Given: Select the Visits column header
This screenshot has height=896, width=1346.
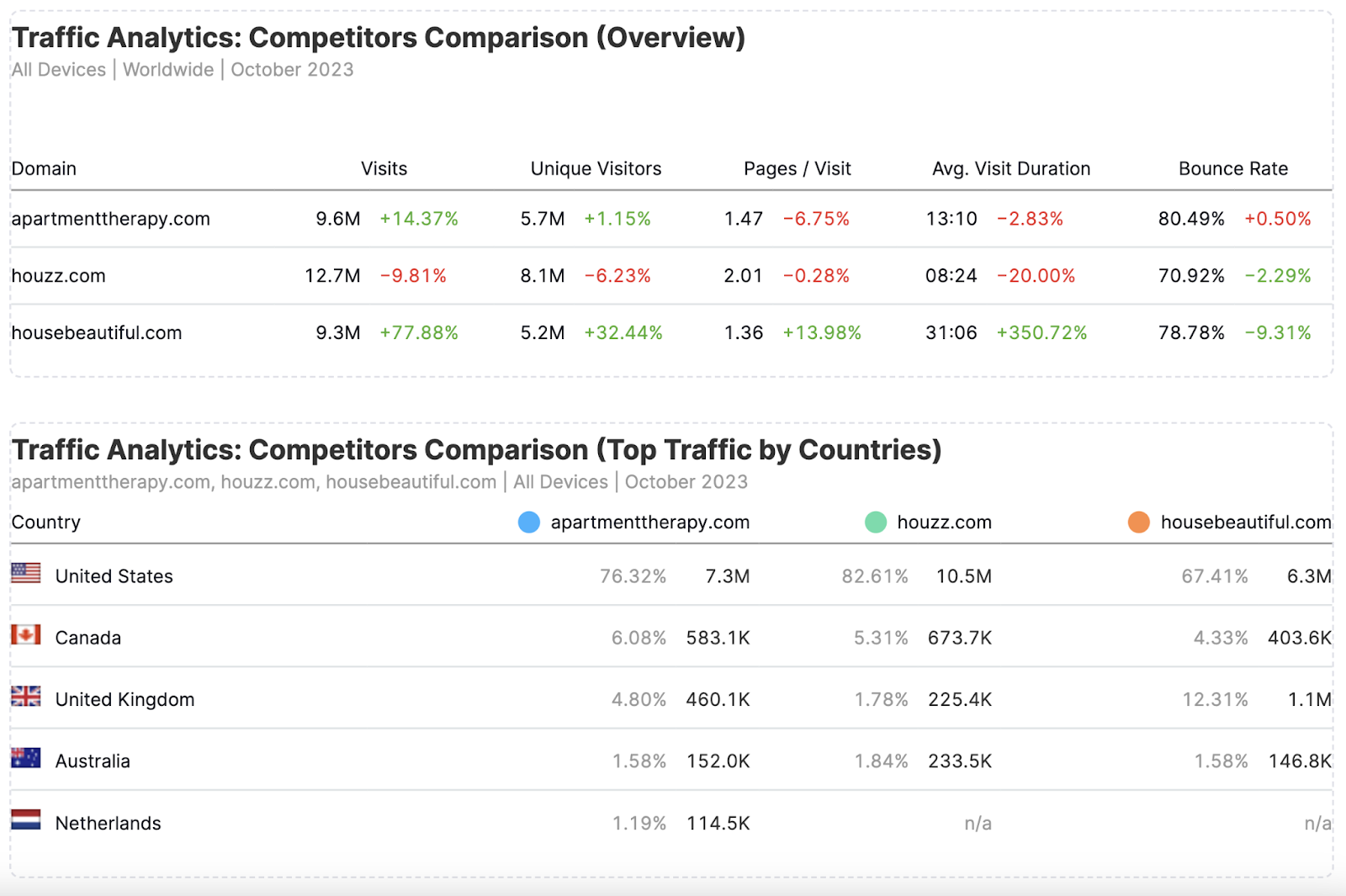Looking at the screenshot, I should 384,168.
